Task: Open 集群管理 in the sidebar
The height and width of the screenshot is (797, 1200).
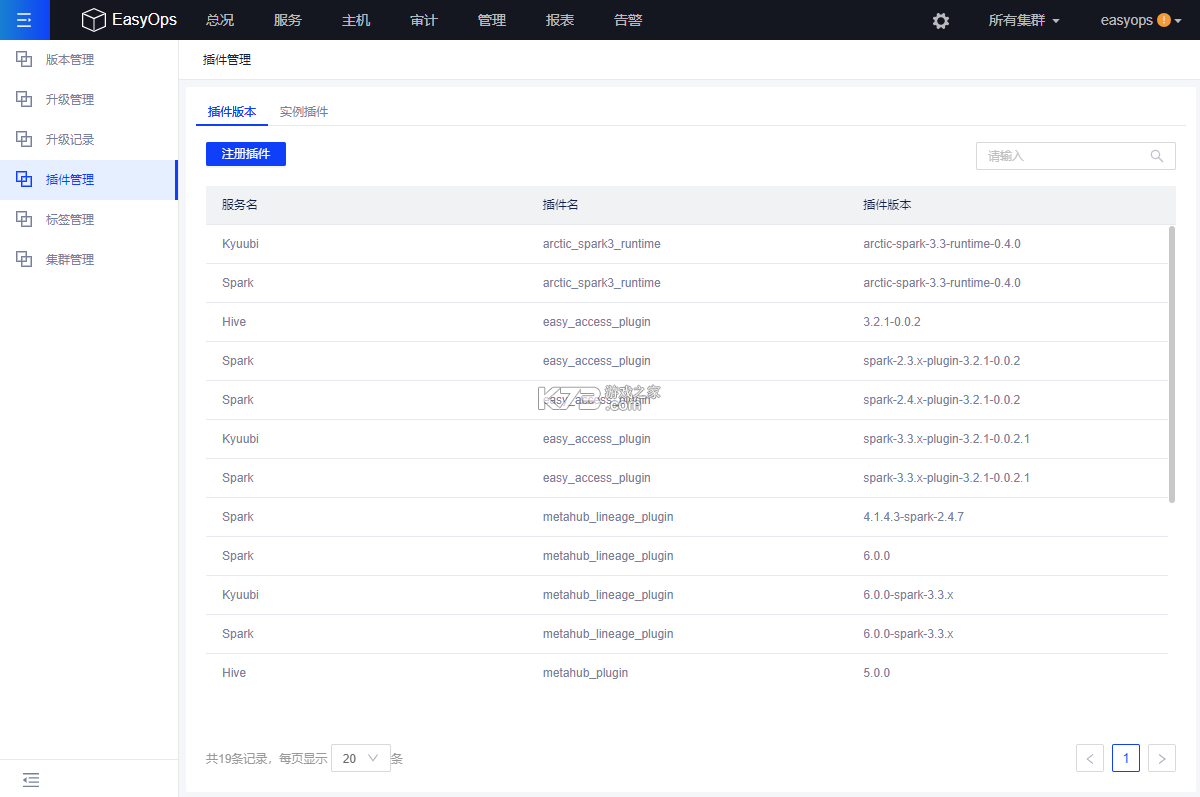Action: [70, 259]
